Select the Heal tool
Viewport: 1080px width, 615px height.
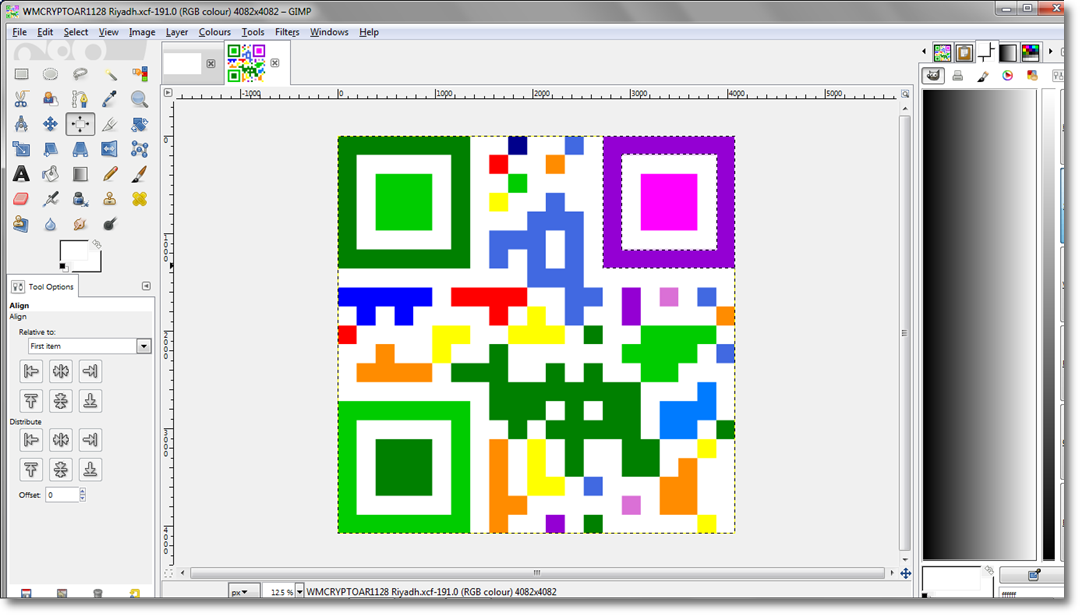pyautogui.click(x=140, y=199)
